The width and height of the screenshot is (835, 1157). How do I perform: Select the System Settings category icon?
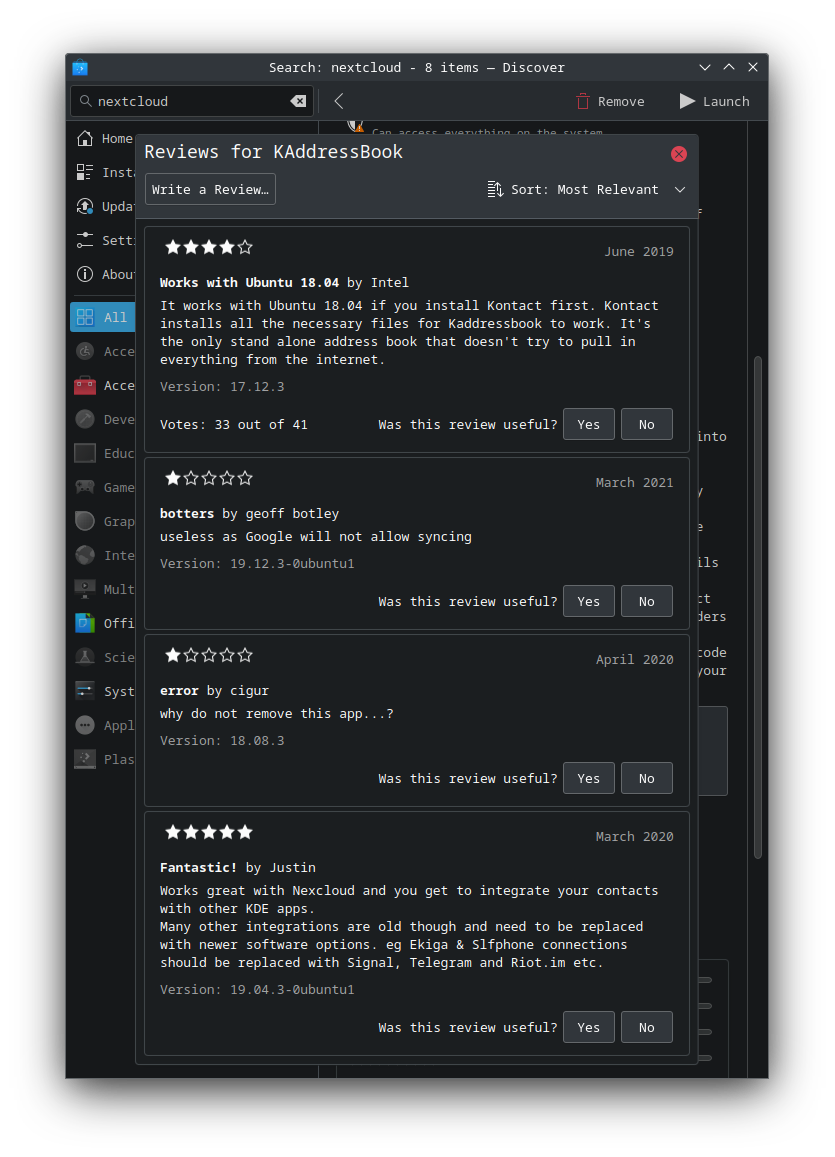(85, 691)
